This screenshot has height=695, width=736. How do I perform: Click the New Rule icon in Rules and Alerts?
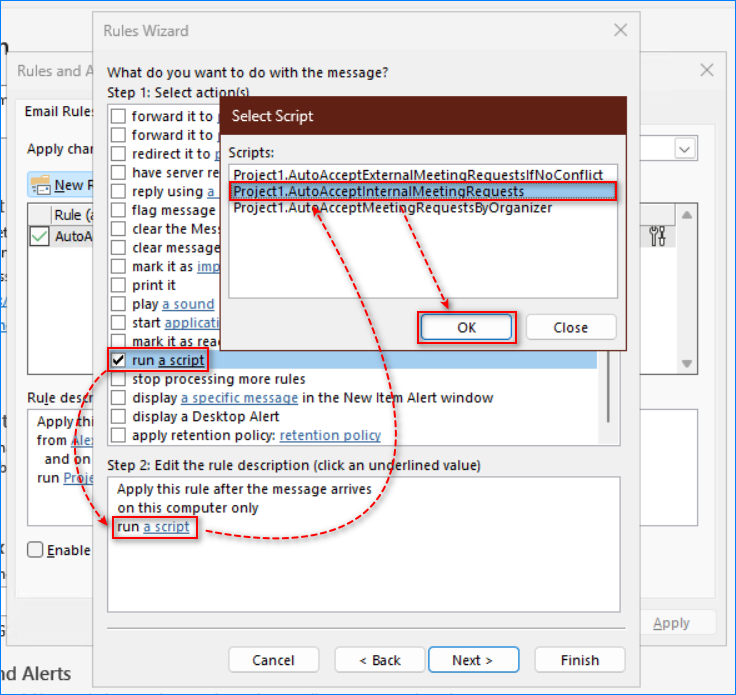pos(40,185)
